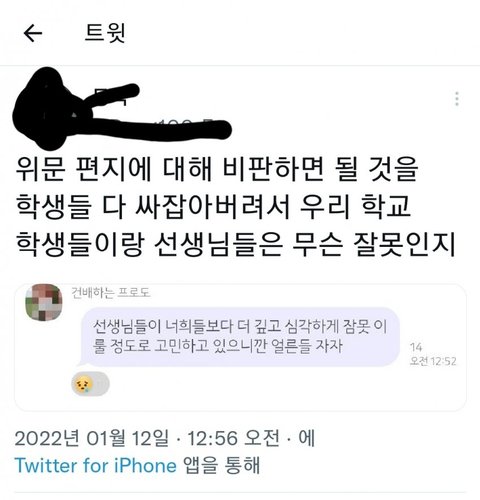Select the tweet line starting 위문 편지에

coord(217,168)
